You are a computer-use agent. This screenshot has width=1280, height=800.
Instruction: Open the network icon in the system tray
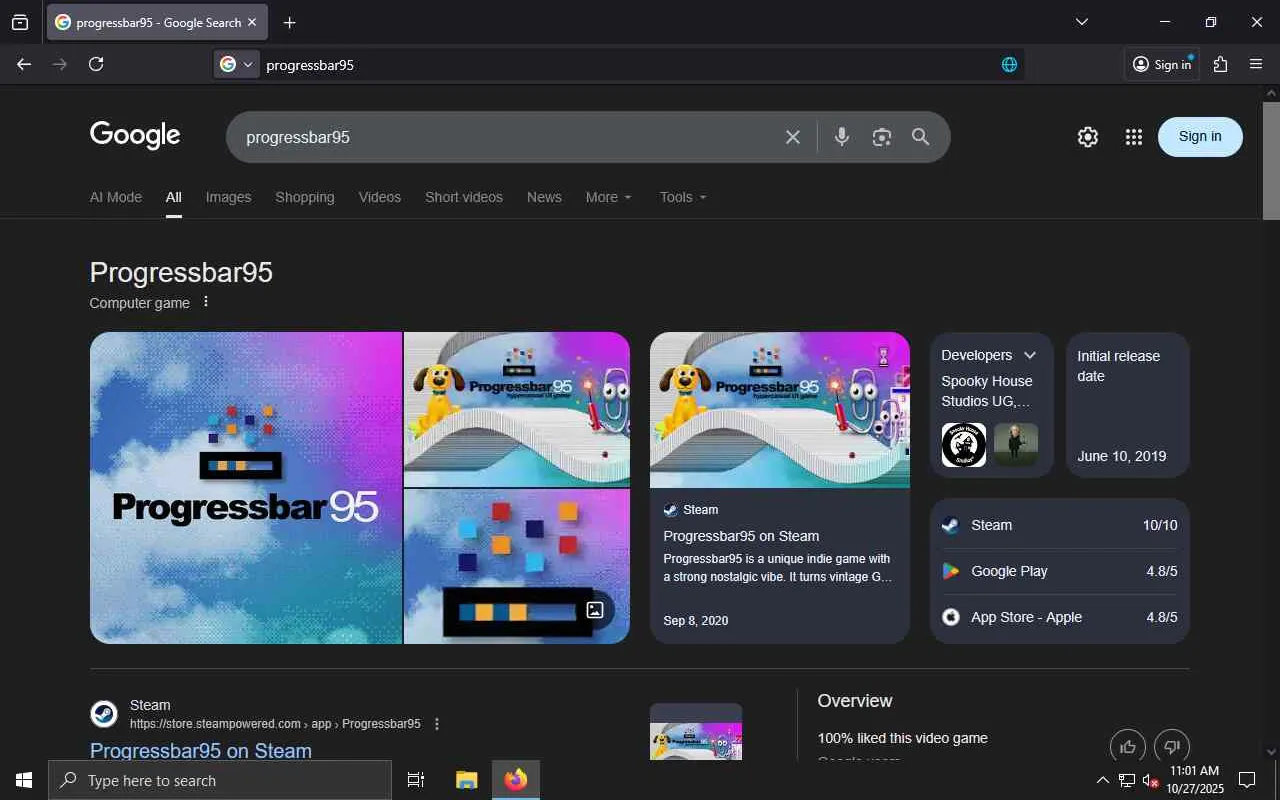1127,780
